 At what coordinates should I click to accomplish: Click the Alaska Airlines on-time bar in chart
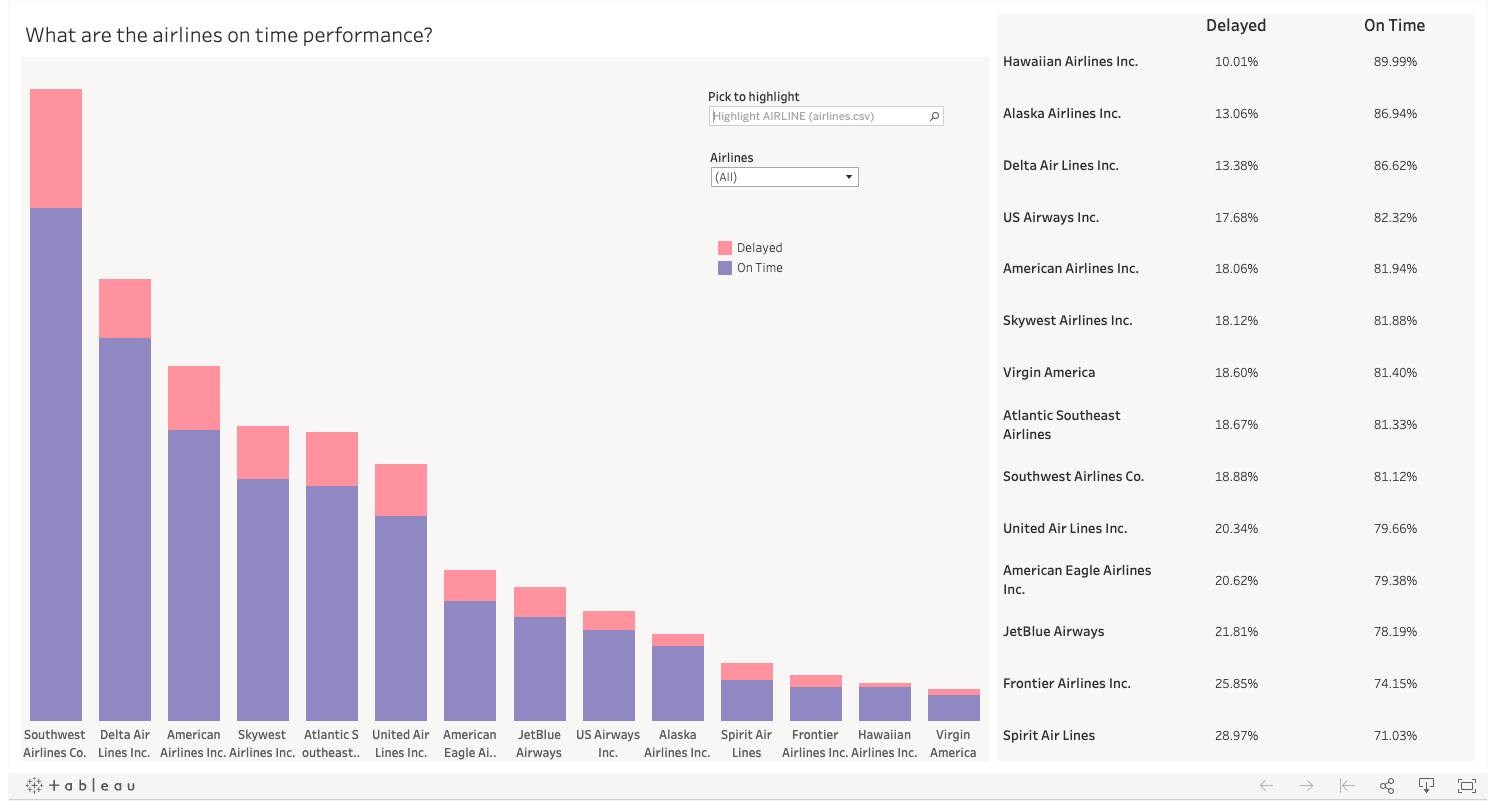[x=678, y=683]
